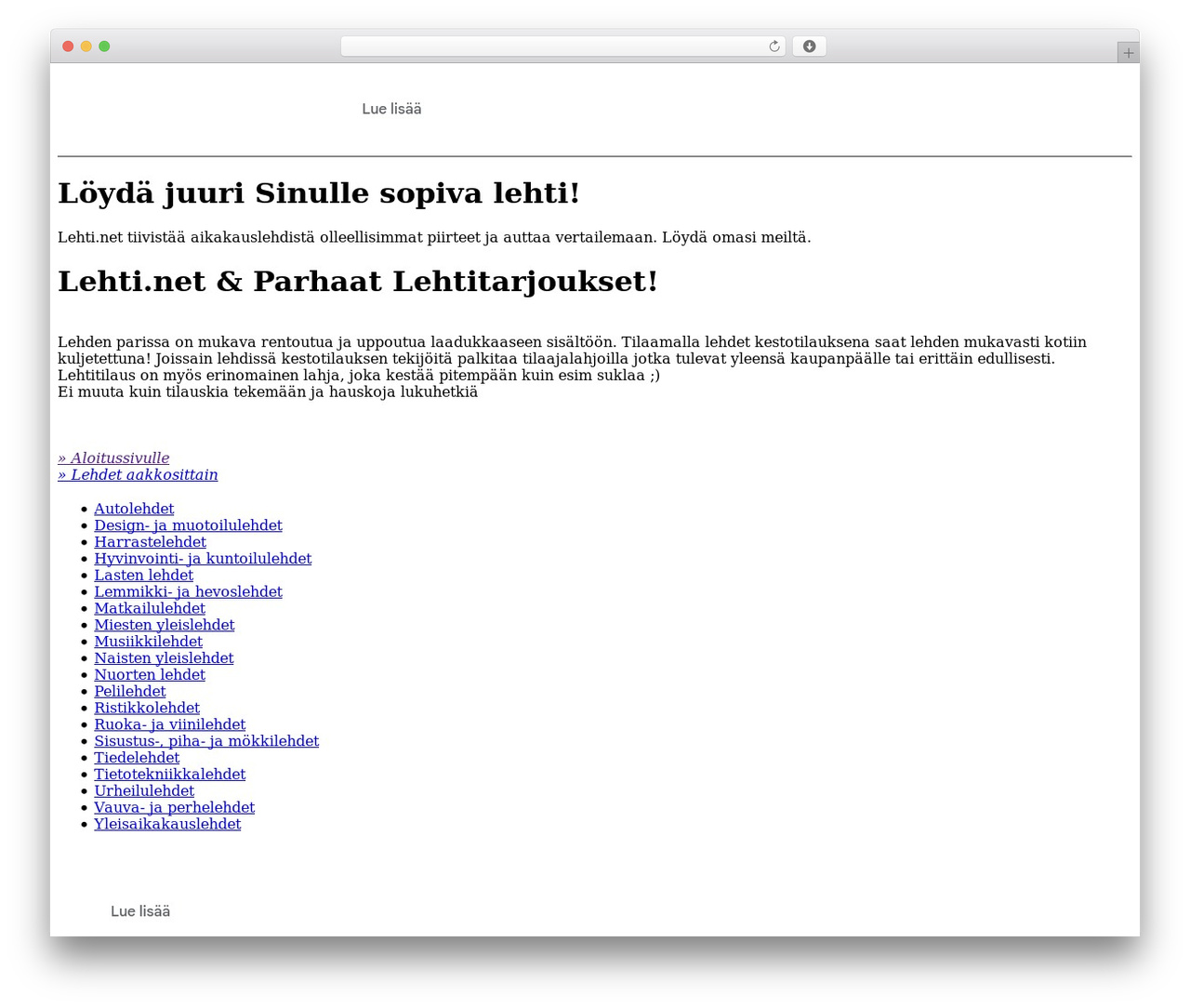This screenshot has height=1008, width=1190.
Task: Open Musiikkilehdet category
Action: [148, 642]
